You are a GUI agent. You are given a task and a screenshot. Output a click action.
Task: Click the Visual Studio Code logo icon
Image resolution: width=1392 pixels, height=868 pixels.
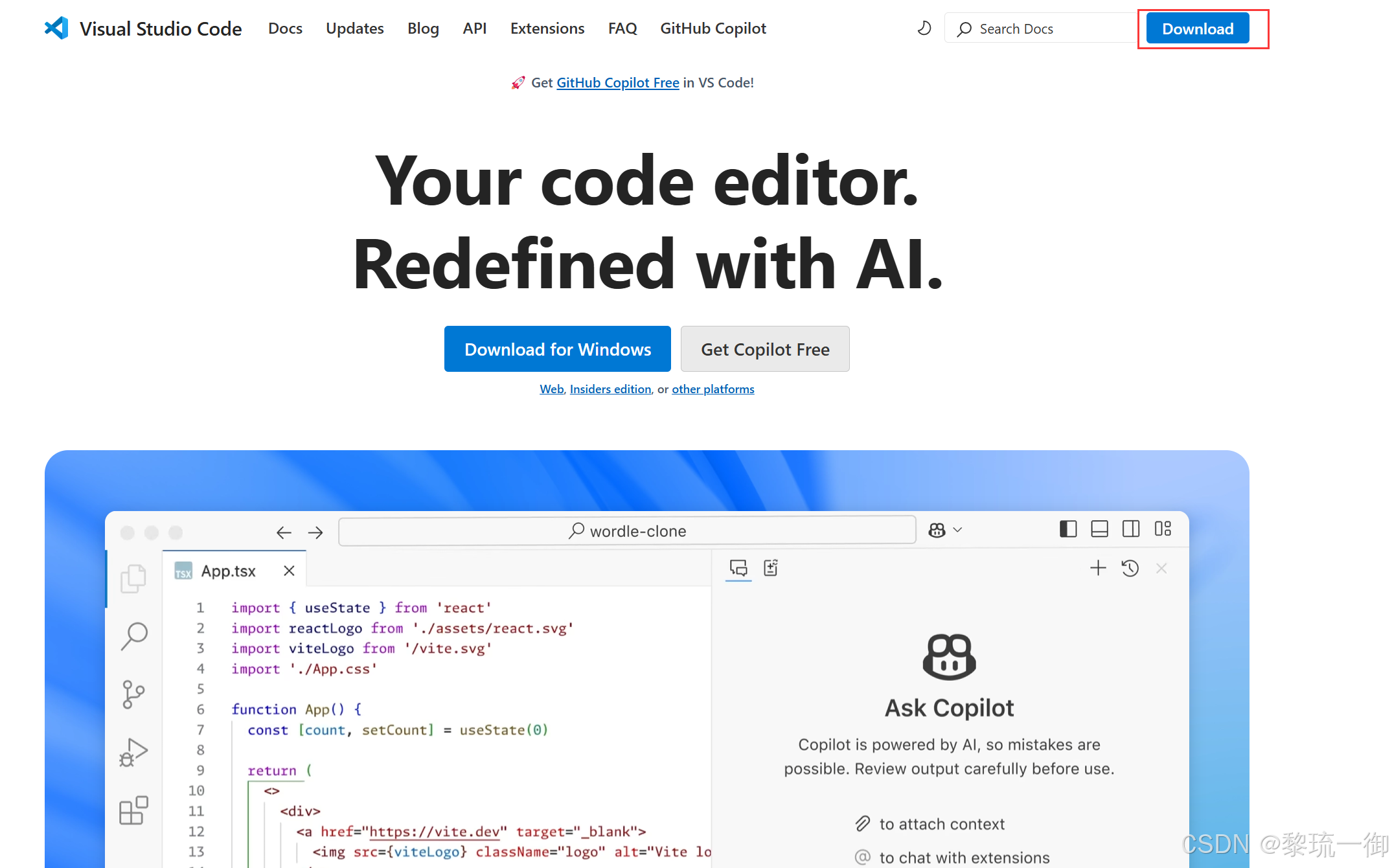pos(56,28)
